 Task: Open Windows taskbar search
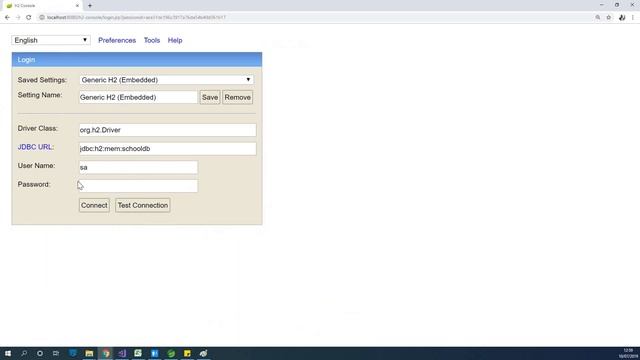[24, 353]
